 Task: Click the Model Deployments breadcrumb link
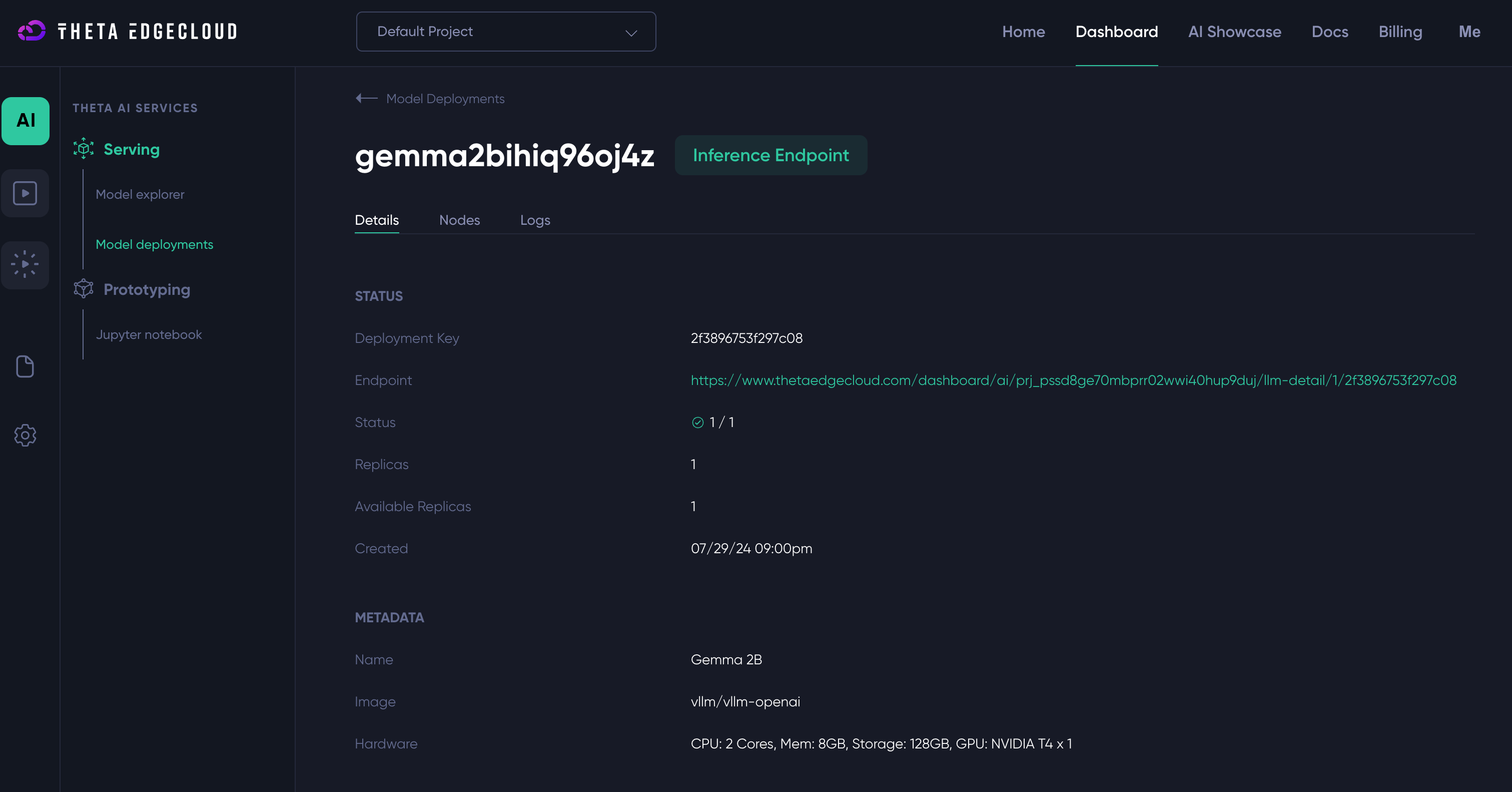point(445,99)
